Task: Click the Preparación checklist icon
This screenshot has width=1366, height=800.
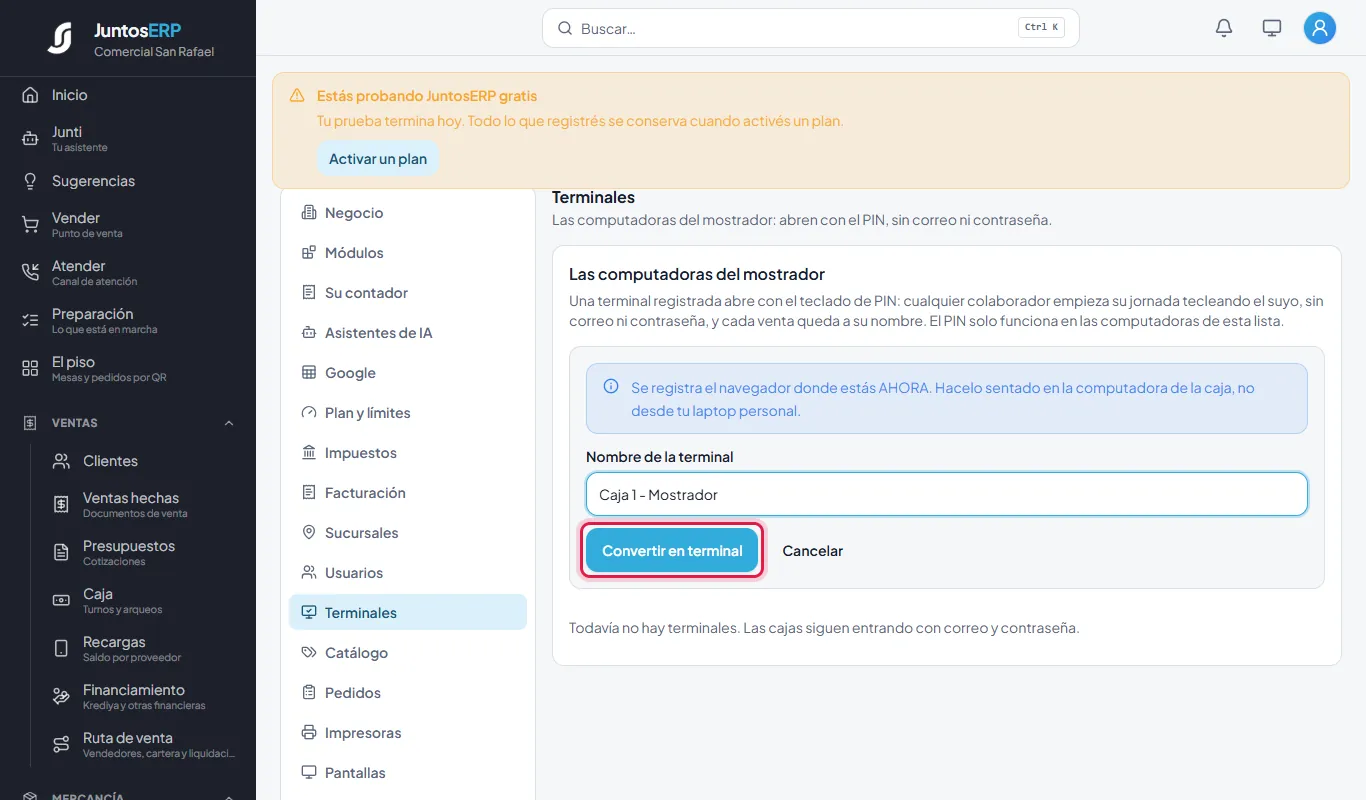Action: (x=30, y=321)
